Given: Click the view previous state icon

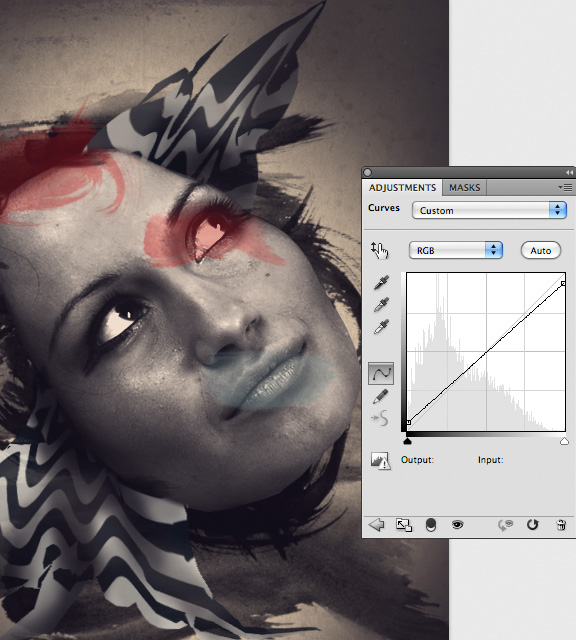Looking at the screenshot, I should [505, 525].
